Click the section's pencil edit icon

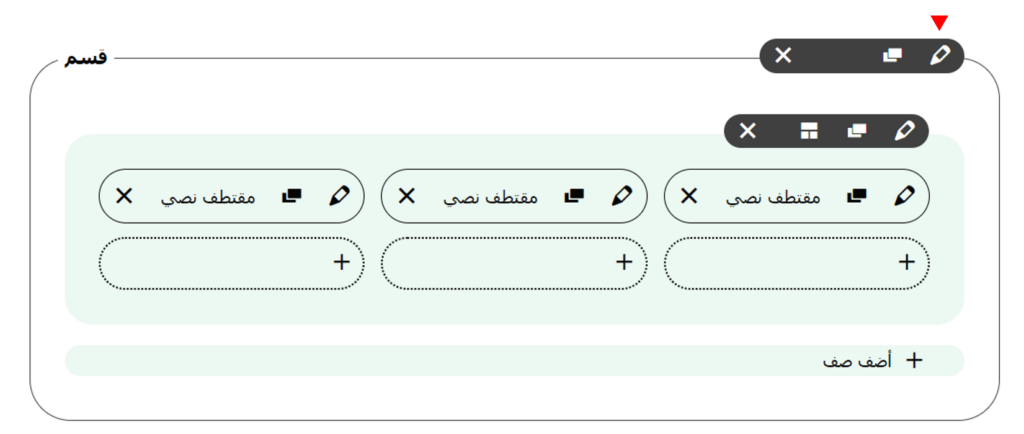pyautogui.click(x=939, y=56)
